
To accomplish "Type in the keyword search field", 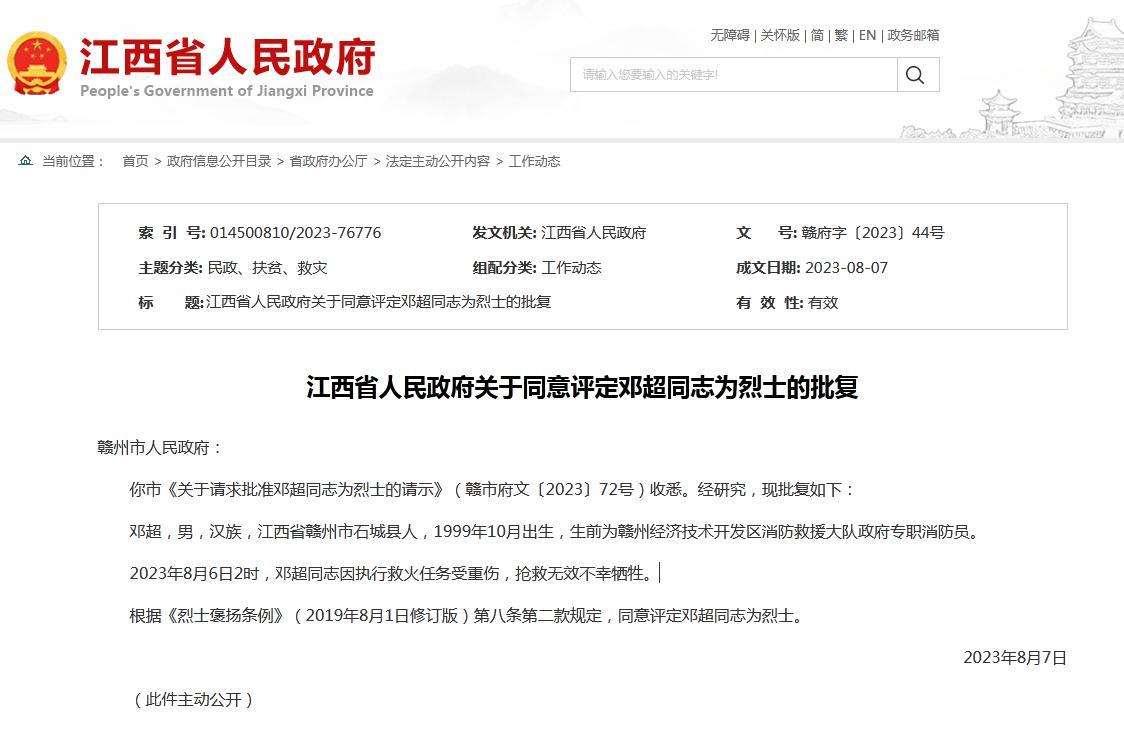I will 733,75.
